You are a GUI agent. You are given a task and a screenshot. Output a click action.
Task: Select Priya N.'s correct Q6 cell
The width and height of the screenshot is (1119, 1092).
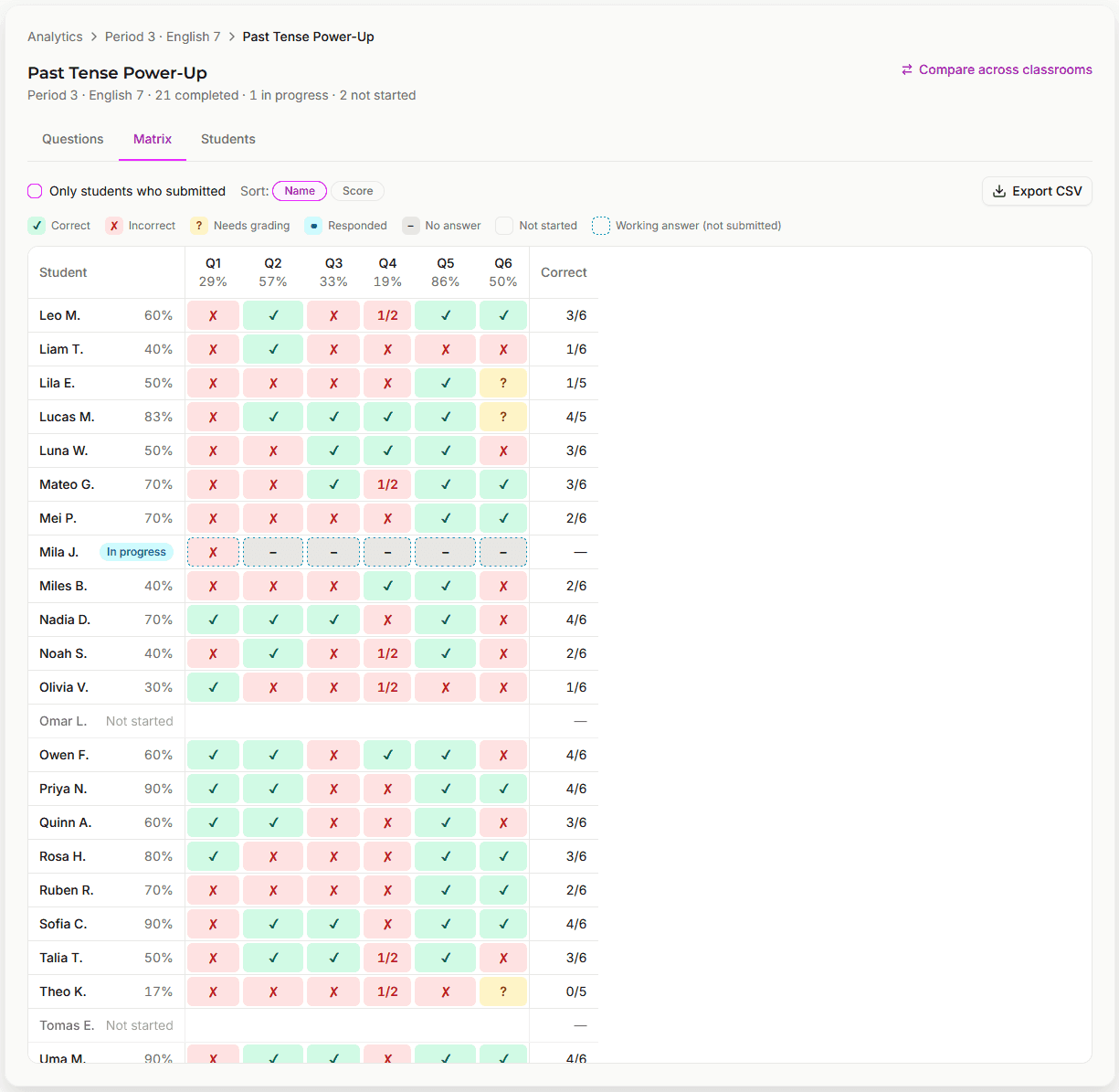(x=503, y=789)
